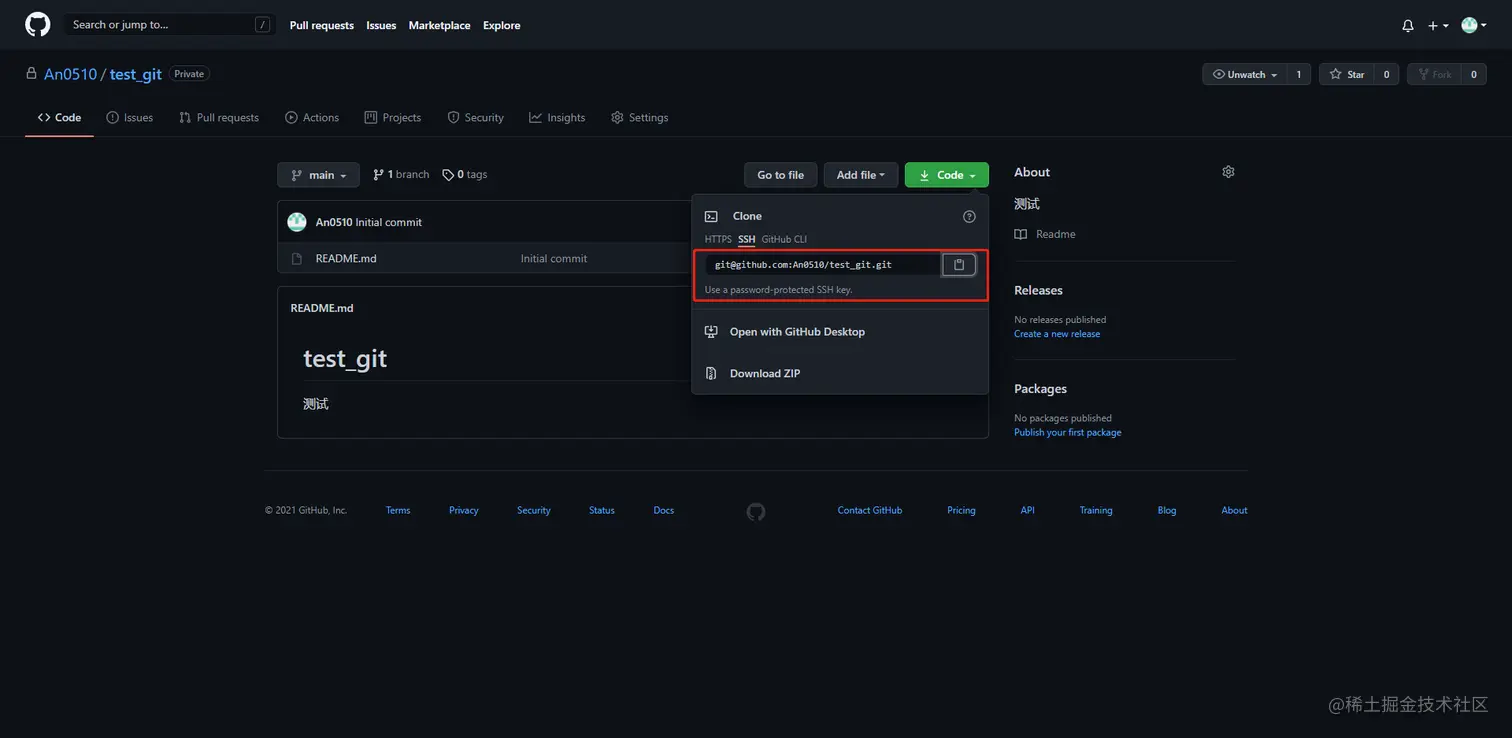
Task: Open footer Status link
Action: point(602,510)
